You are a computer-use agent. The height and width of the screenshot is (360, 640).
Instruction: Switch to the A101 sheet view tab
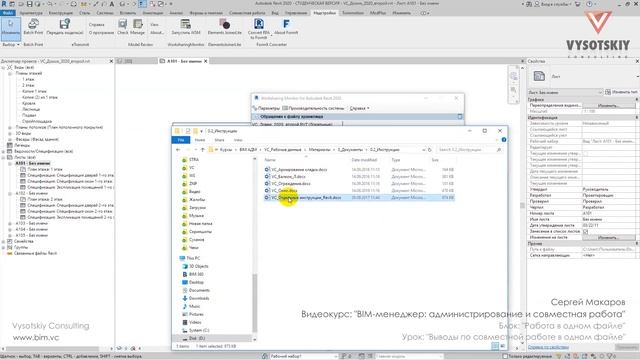tap(183, 61)
